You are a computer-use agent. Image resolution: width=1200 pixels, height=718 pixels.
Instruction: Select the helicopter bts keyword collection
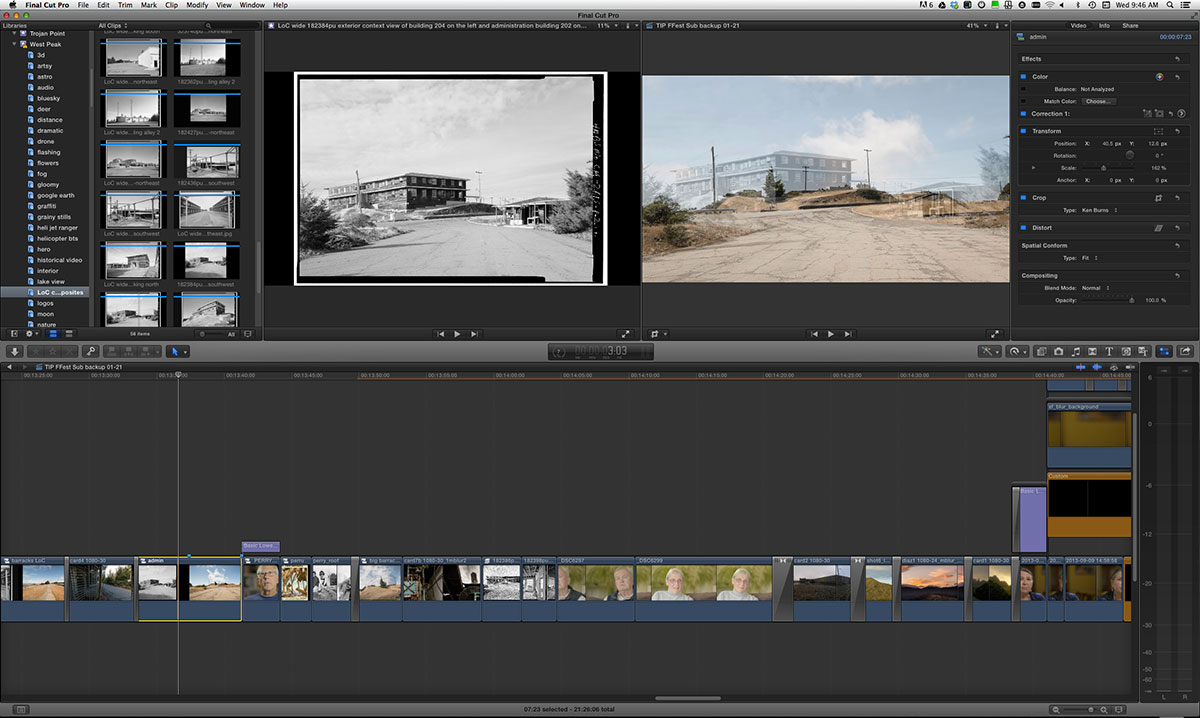pos(57,238)
